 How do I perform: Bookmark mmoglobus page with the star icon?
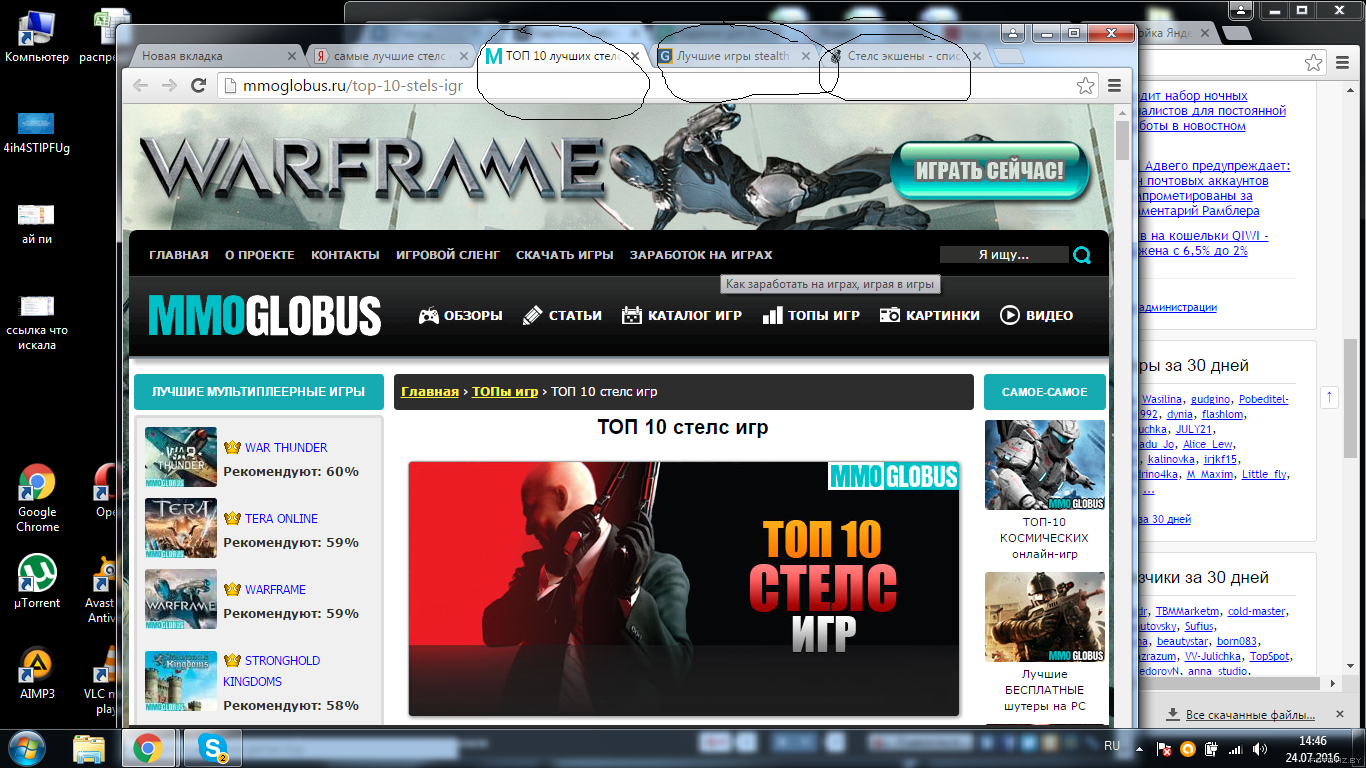1084,86
